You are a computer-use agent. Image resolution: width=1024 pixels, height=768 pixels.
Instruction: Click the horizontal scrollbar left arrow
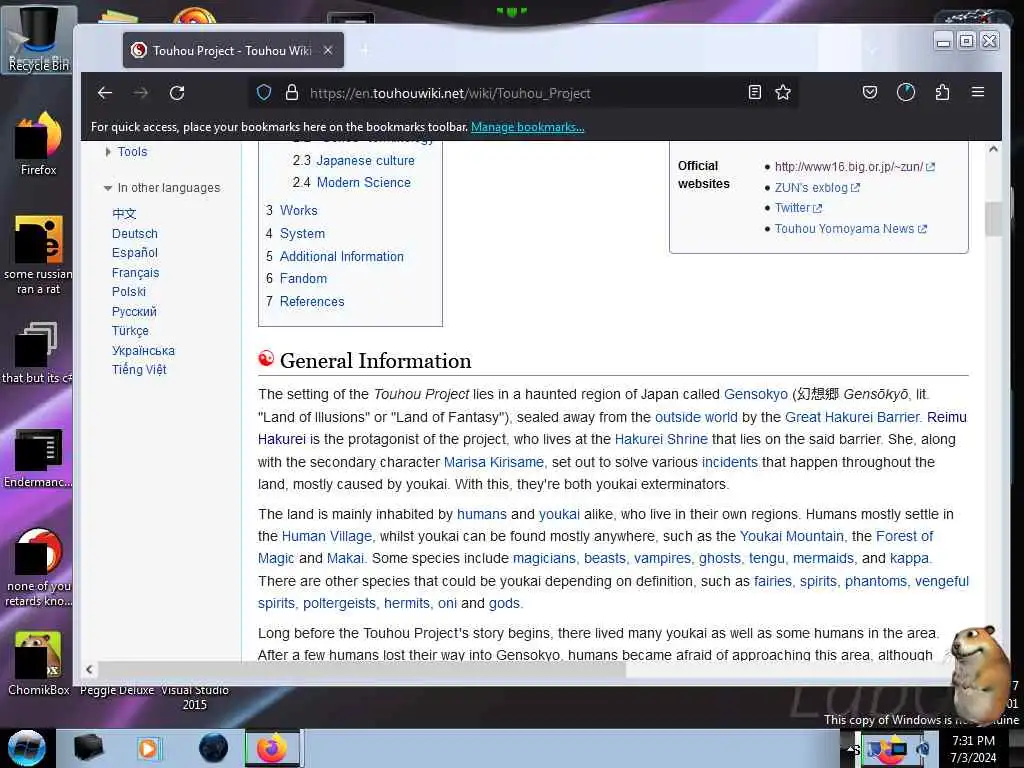point(89,669)
